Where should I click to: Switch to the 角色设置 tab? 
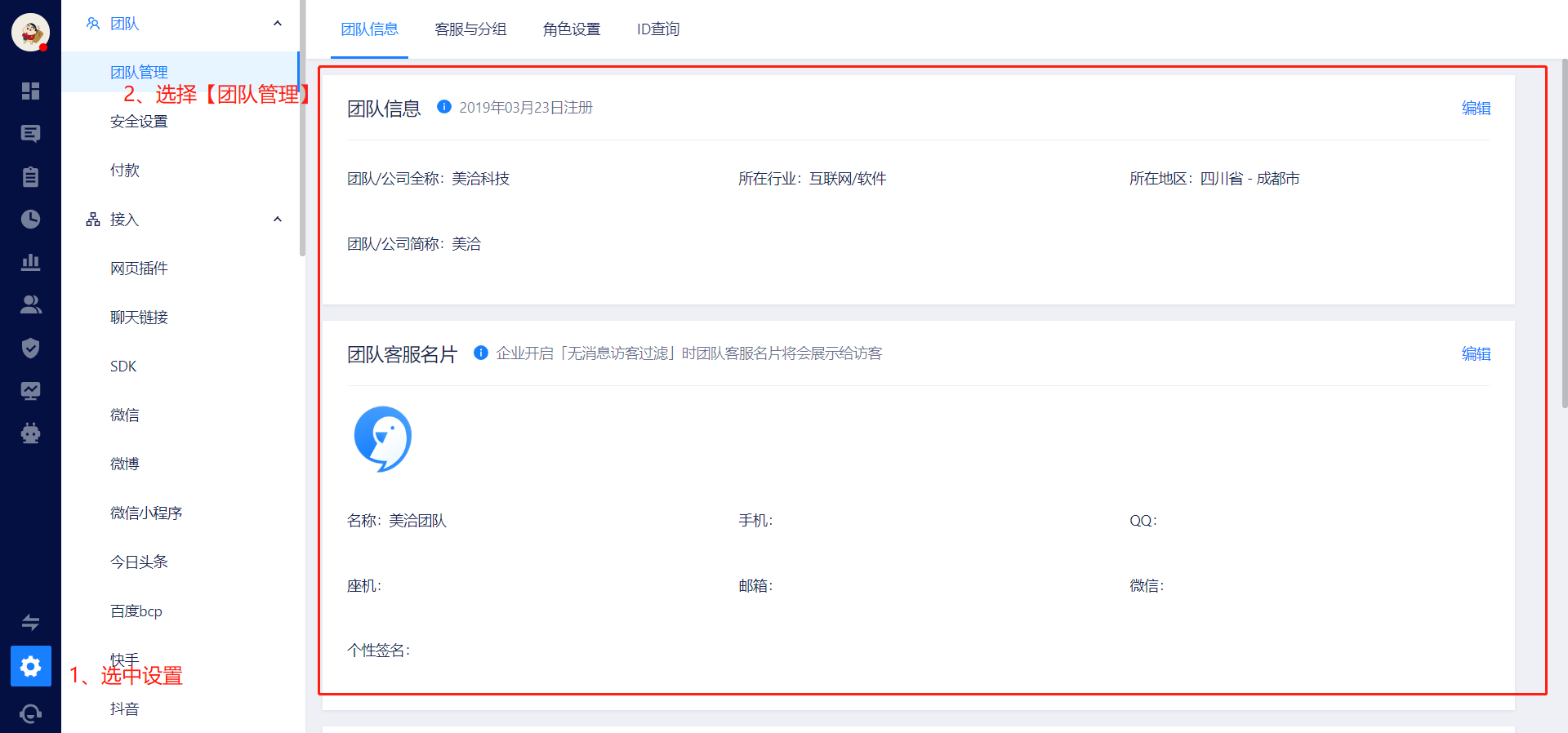[x=572, y=29]
